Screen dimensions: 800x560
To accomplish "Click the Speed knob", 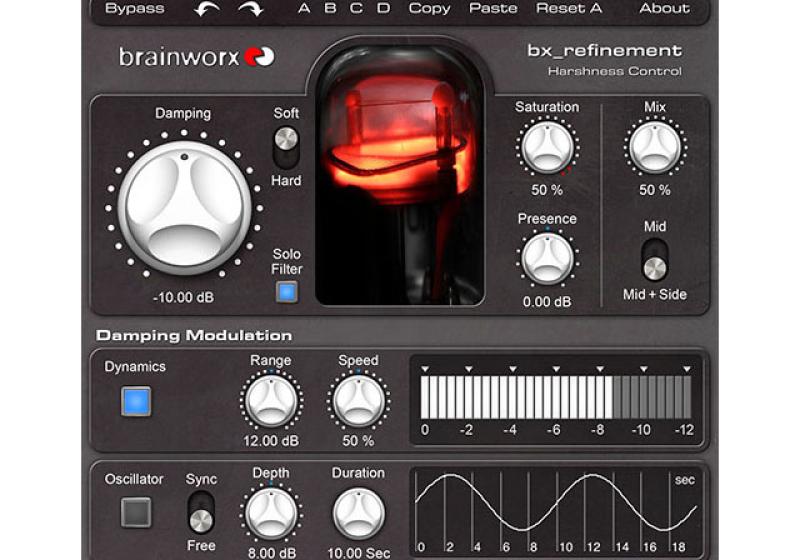I will (x=357, y=402).
